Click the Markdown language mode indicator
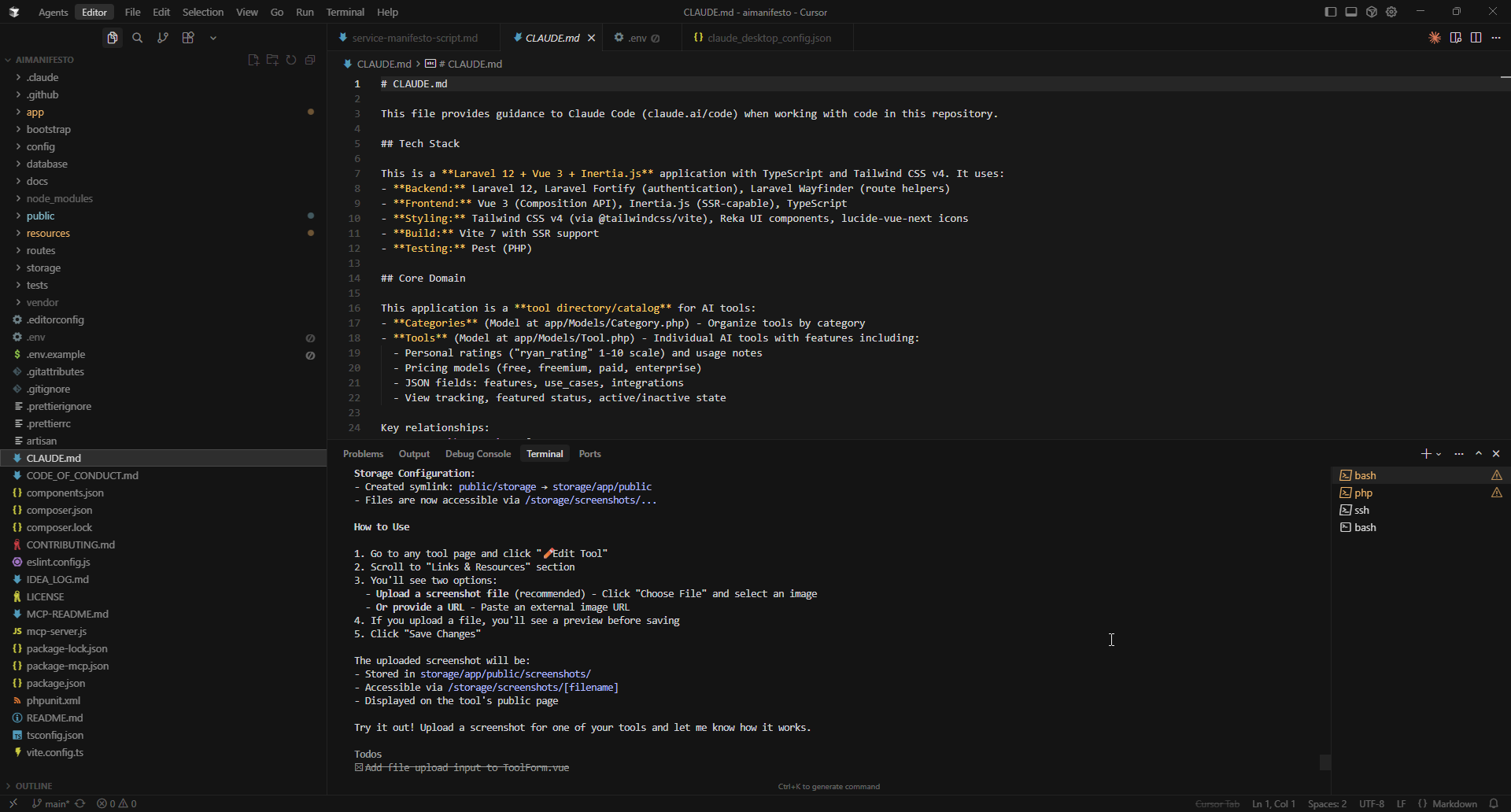 pyautogui.click(x=1455, y=803)
